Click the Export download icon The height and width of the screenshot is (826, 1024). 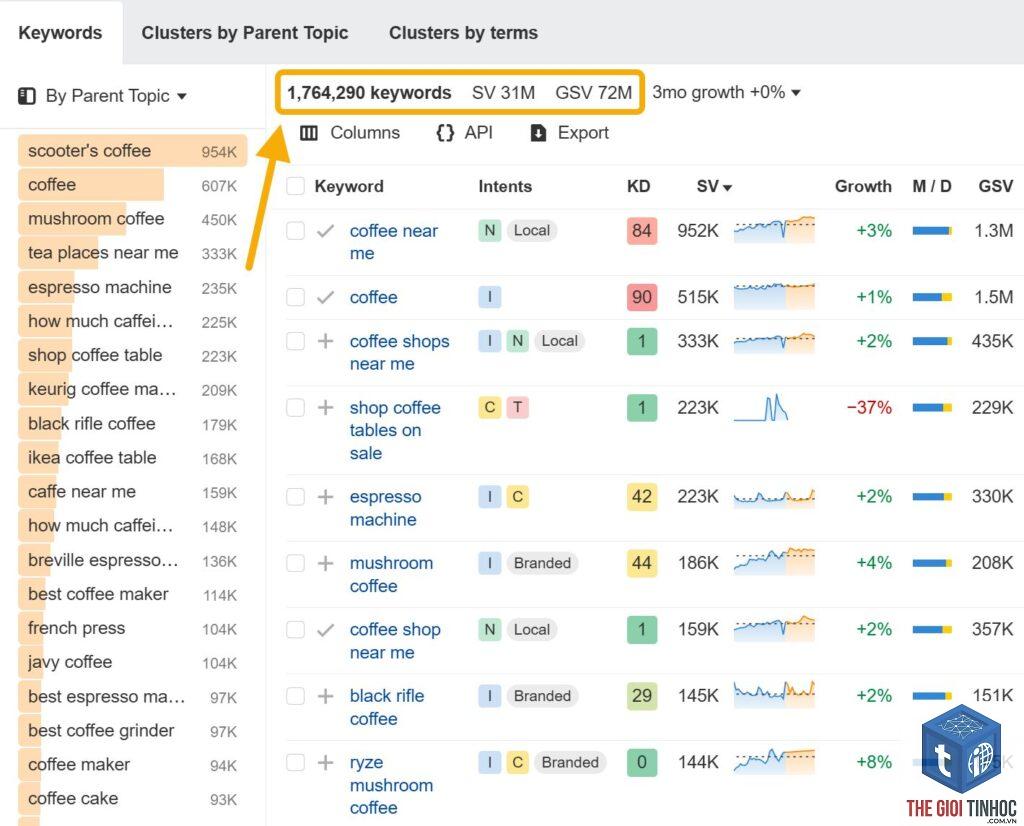click(x=538, y=133)
